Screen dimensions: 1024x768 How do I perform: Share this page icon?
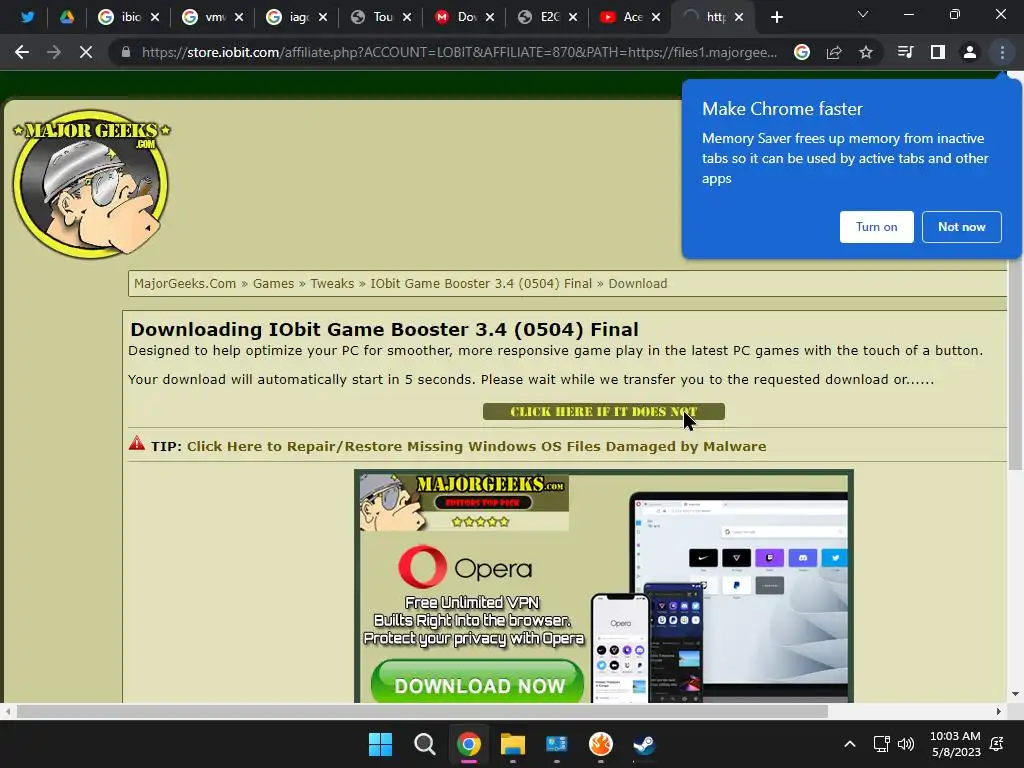[834, 52]
